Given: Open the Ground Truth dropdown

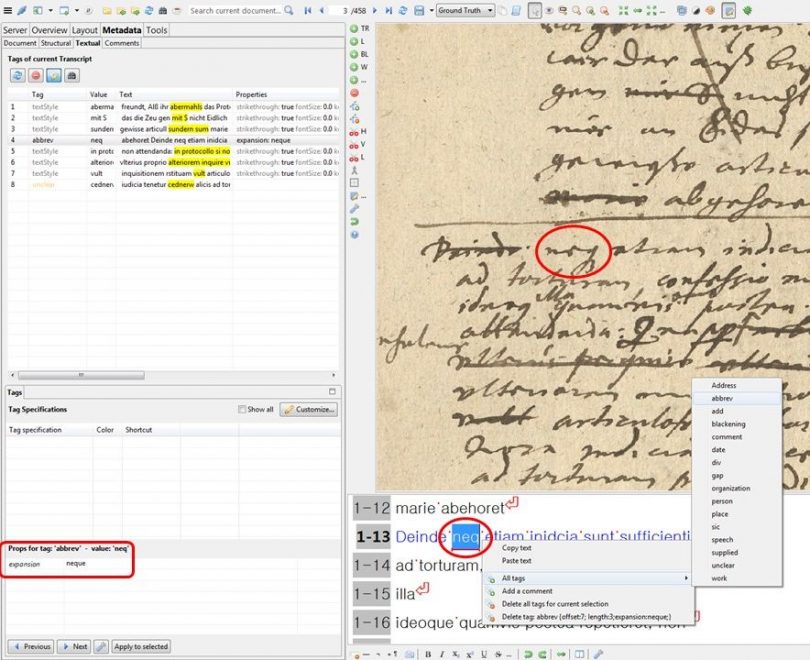Looking at the screenshot, I should pyautogui.click(x=465, y=10).
